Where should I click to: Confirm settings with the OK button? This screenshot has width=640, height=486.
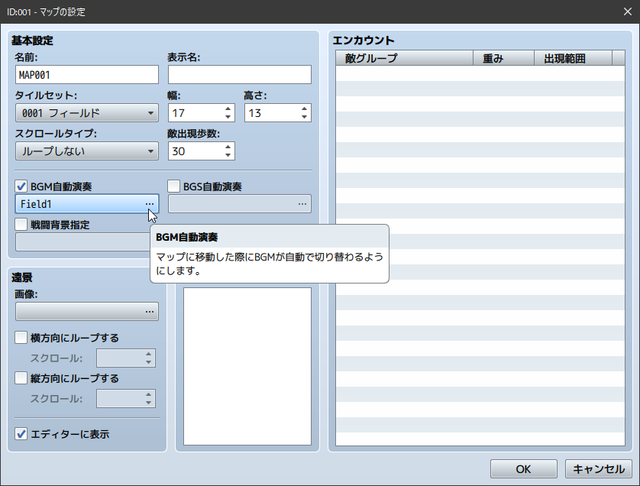coord(524,469)
